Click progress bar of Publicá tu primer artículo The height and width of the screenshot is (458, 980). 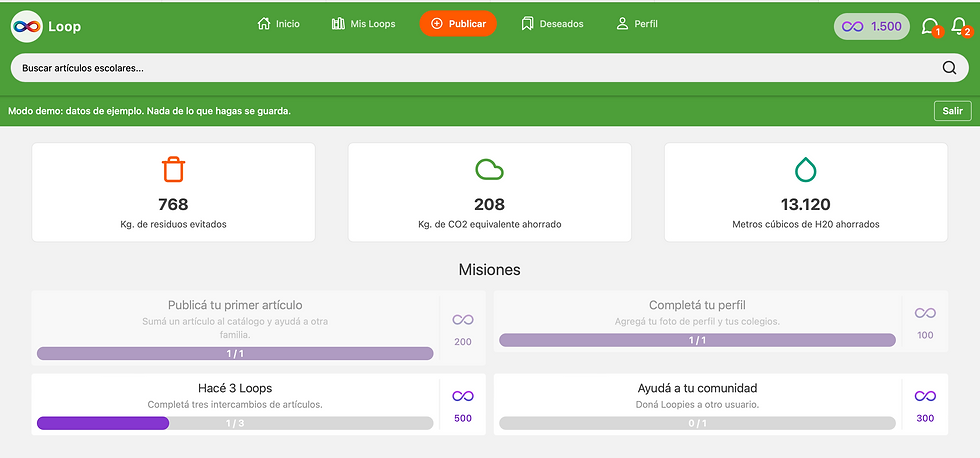tap(235, 354)
